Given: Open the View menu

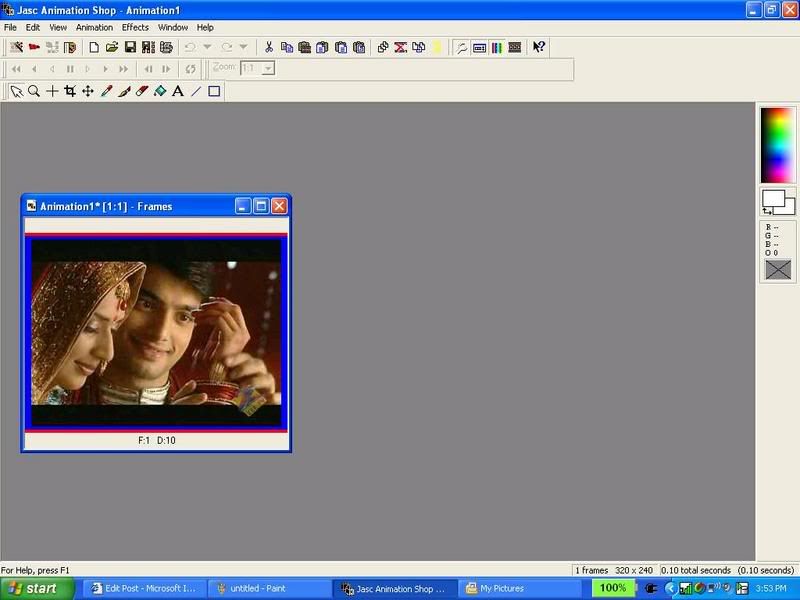Looking at the screenshot, I should tap(58, 28).
